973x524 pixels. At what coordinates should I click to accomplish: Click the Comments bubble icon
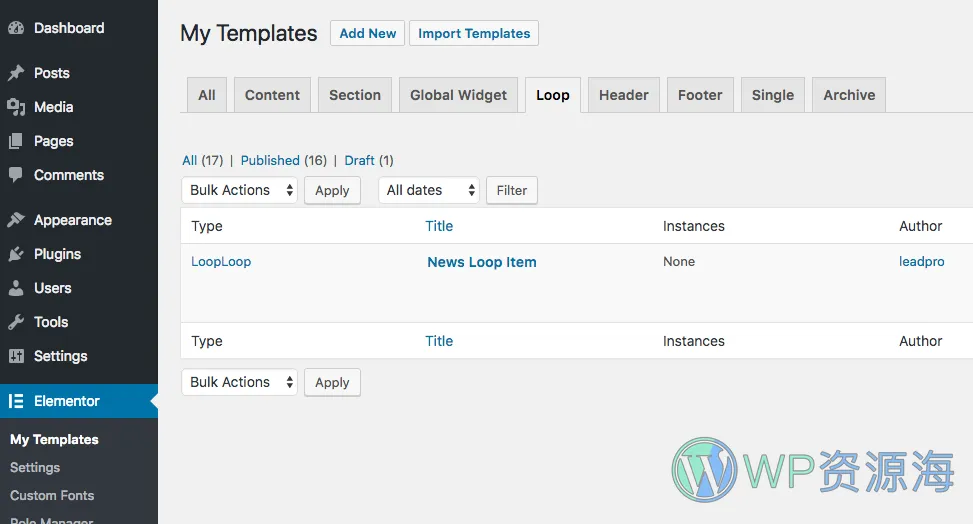click(x=16, y=175)
